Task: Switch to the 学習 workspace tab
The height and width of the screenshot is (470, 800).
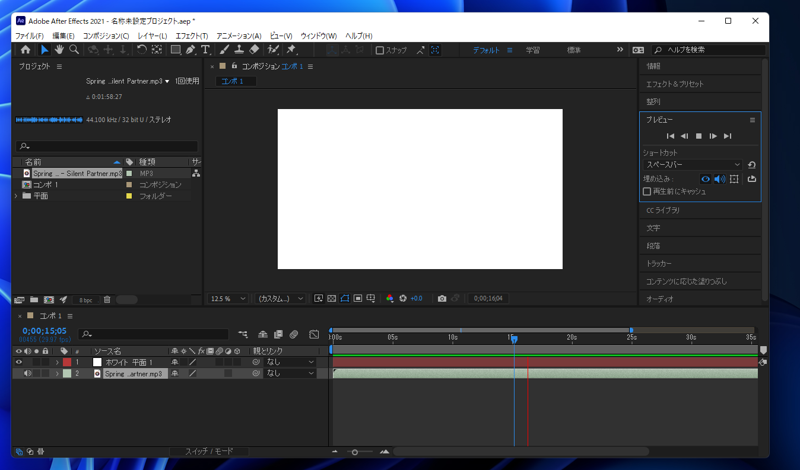Action: pos(533,50)
